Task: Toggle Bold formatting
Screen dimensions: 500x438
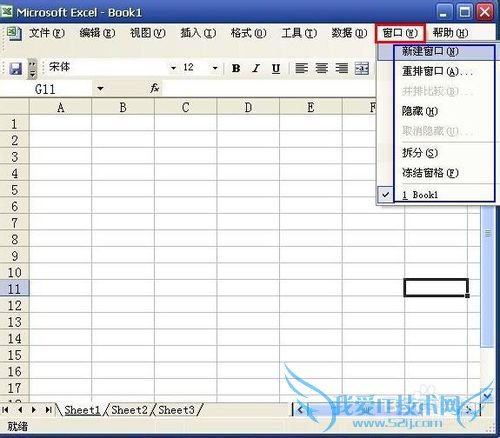Action: coord(236,68)
